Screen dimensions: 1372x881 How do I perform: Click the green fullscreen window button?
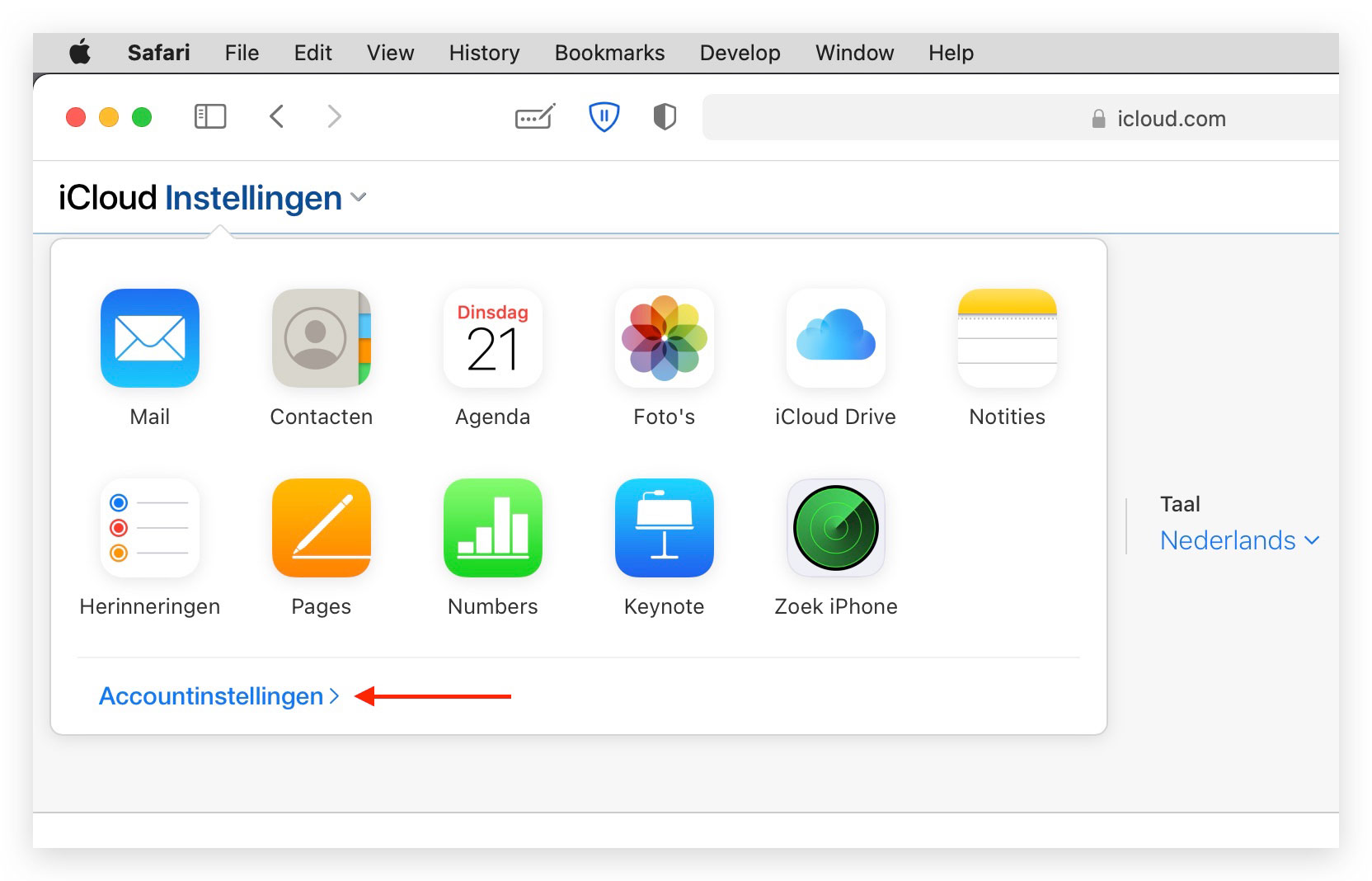142,117
